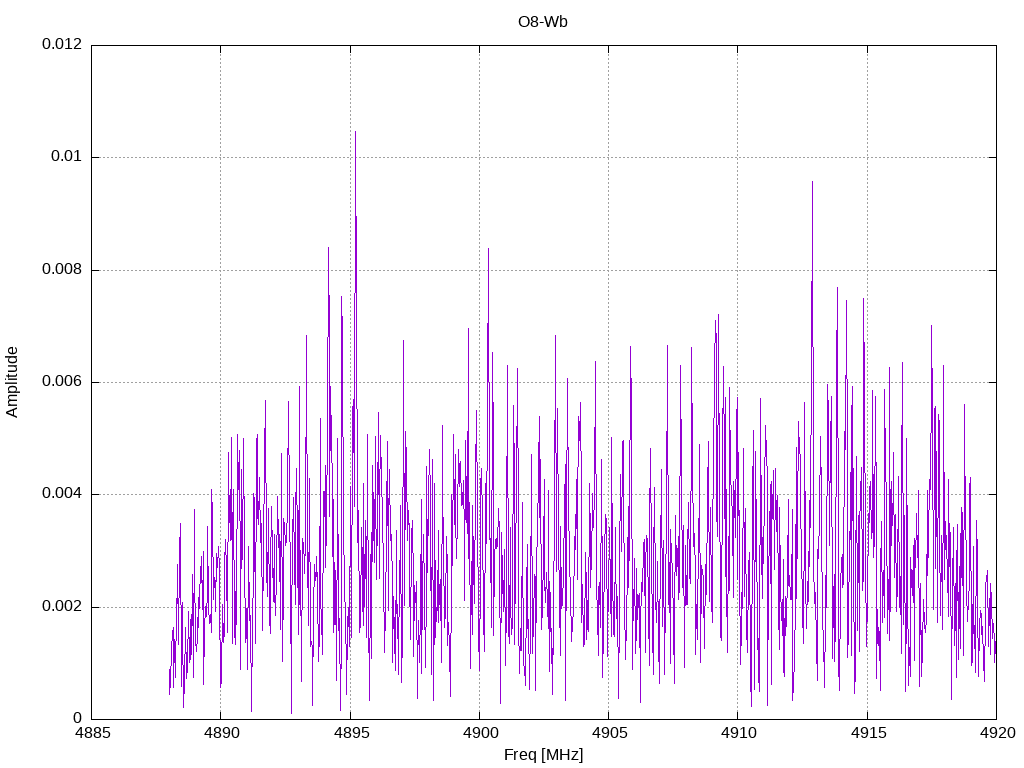Click the x-axis tick label '4920'

click(x=997, y=733)
